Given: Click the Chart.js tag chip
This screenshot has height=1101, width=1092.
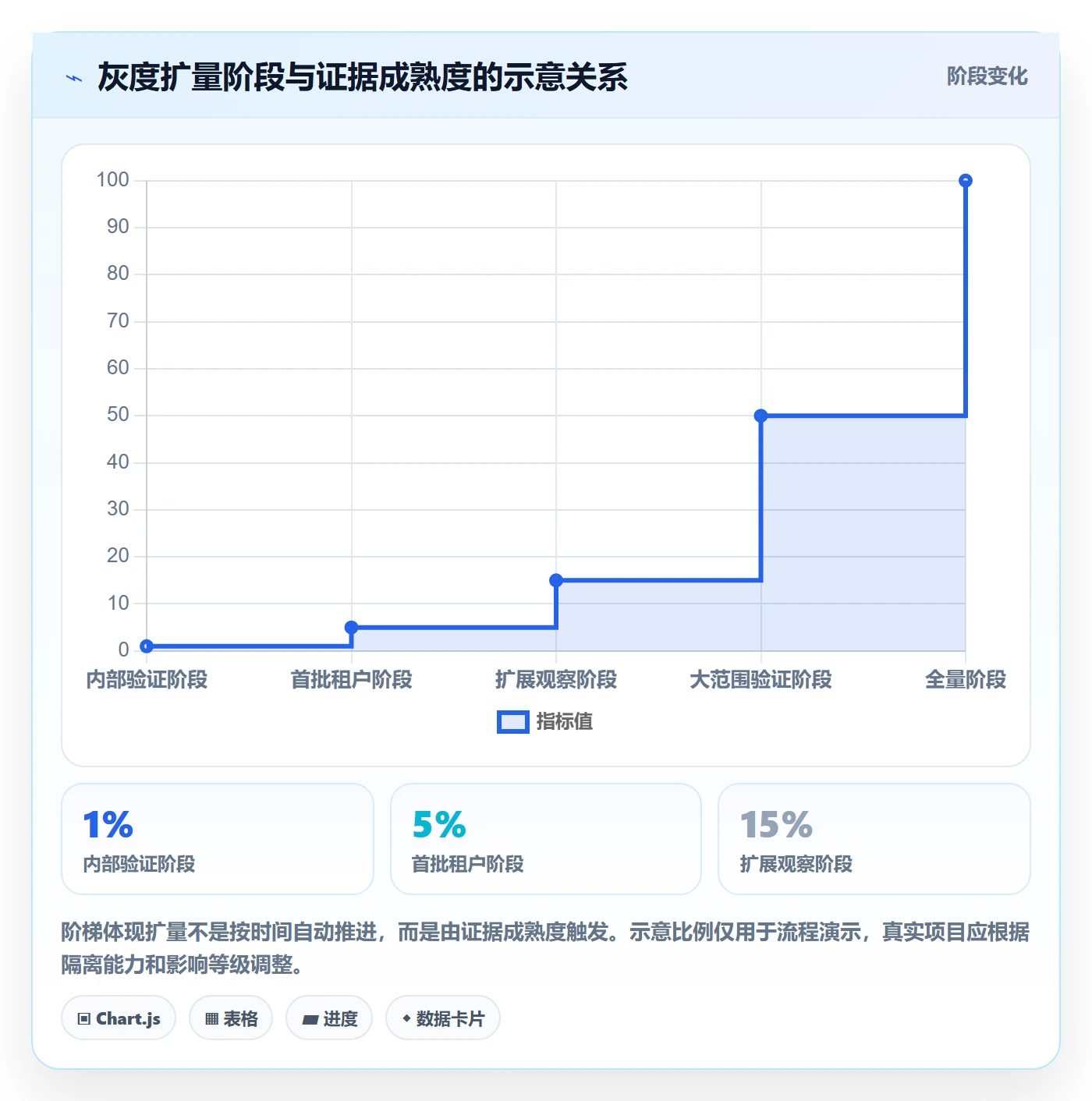Looking at the screenshot, I should pos(119,1018).
